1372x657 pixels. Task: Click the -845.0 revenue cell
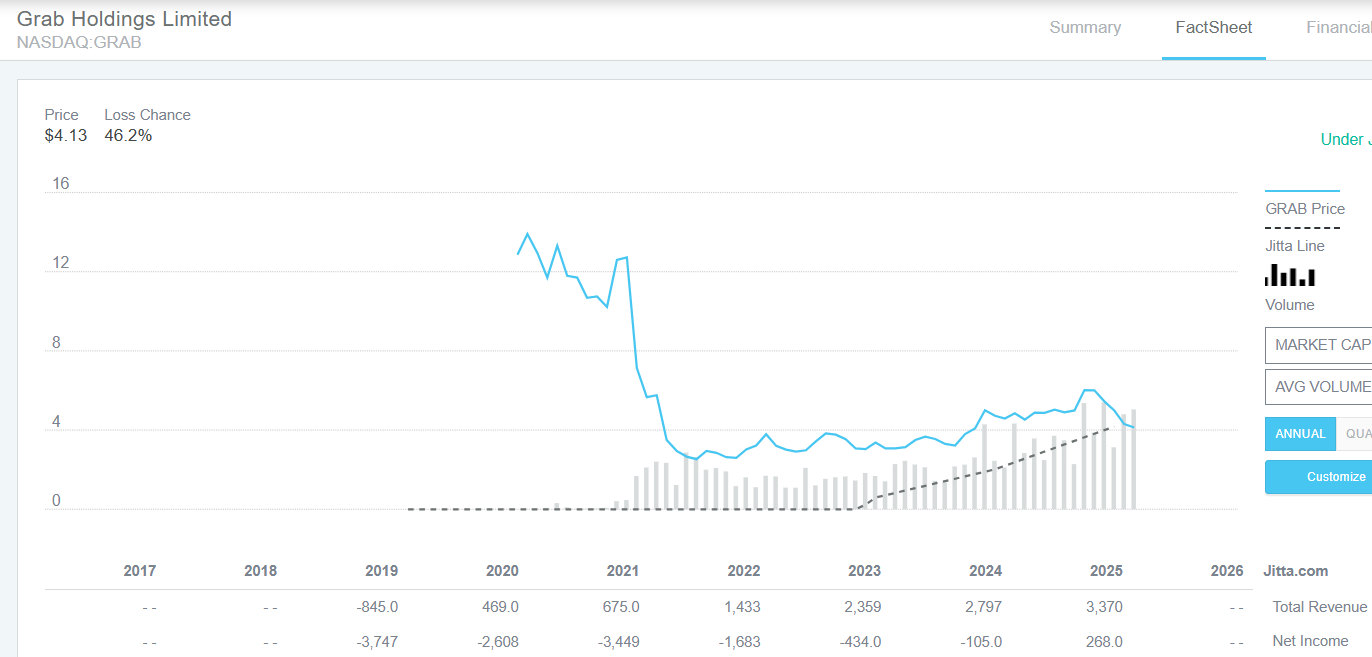[377, 607]
